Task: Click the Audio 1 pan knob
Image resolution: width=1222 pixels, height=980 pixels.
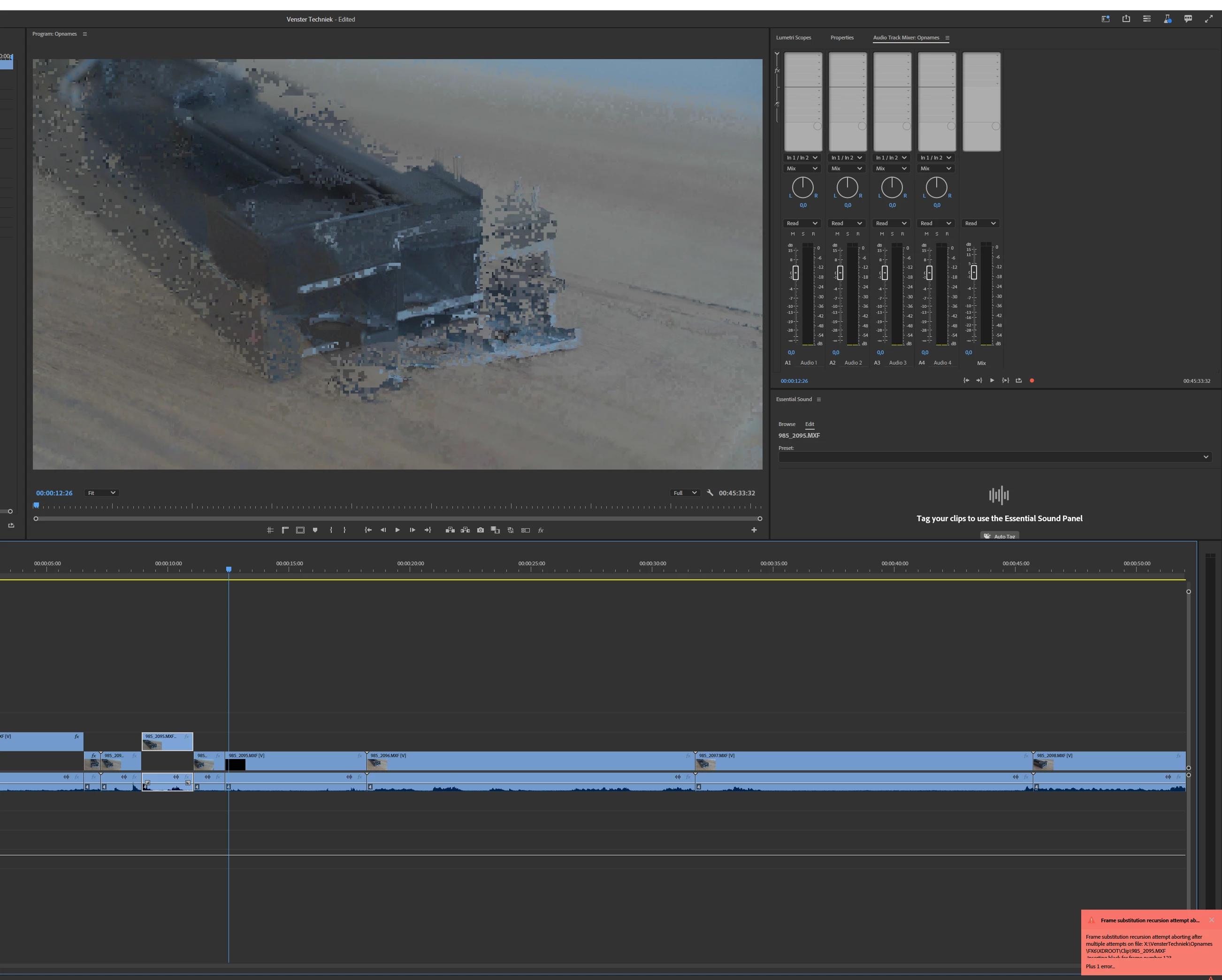Action: coord(802,187)
